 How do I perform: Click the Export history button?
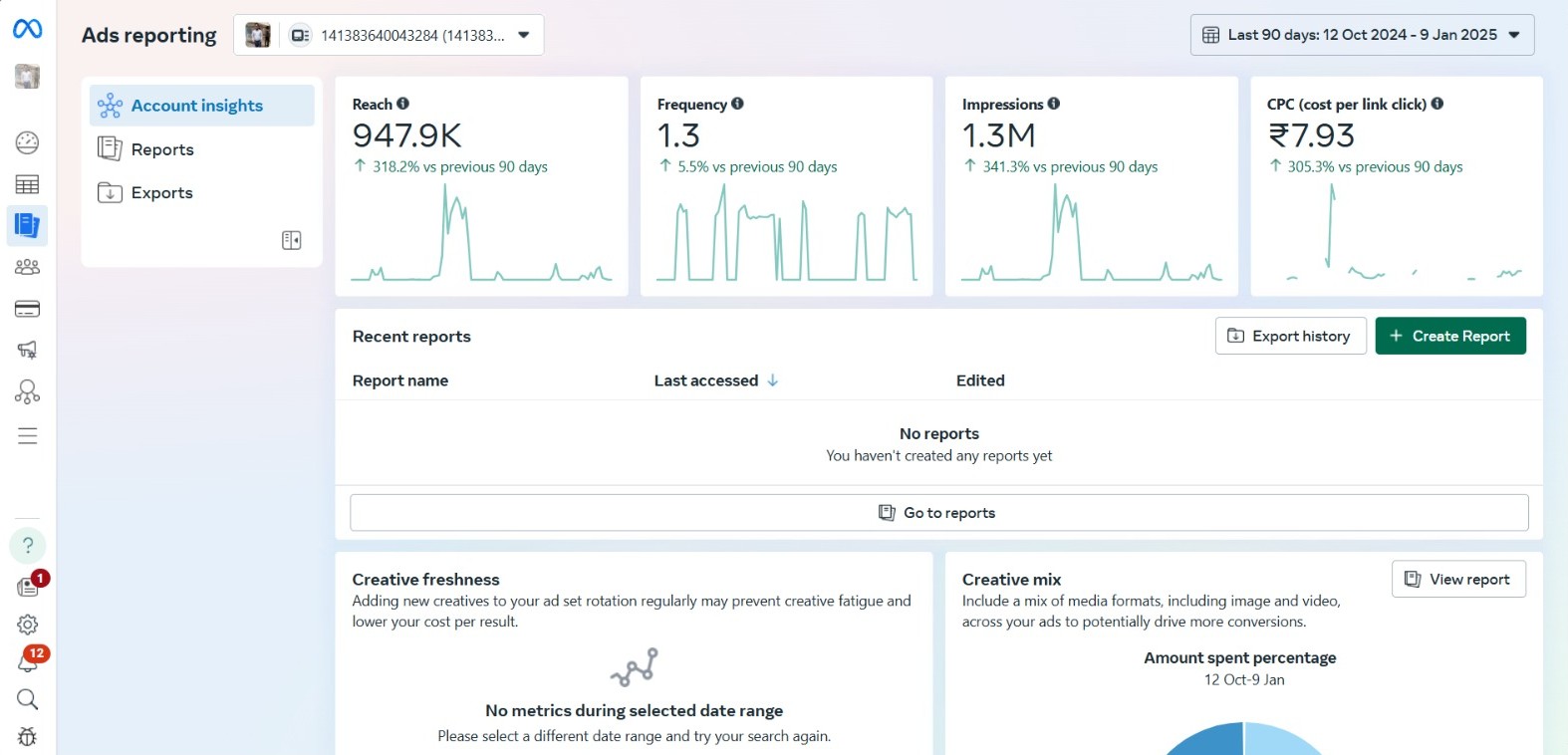1290,337
